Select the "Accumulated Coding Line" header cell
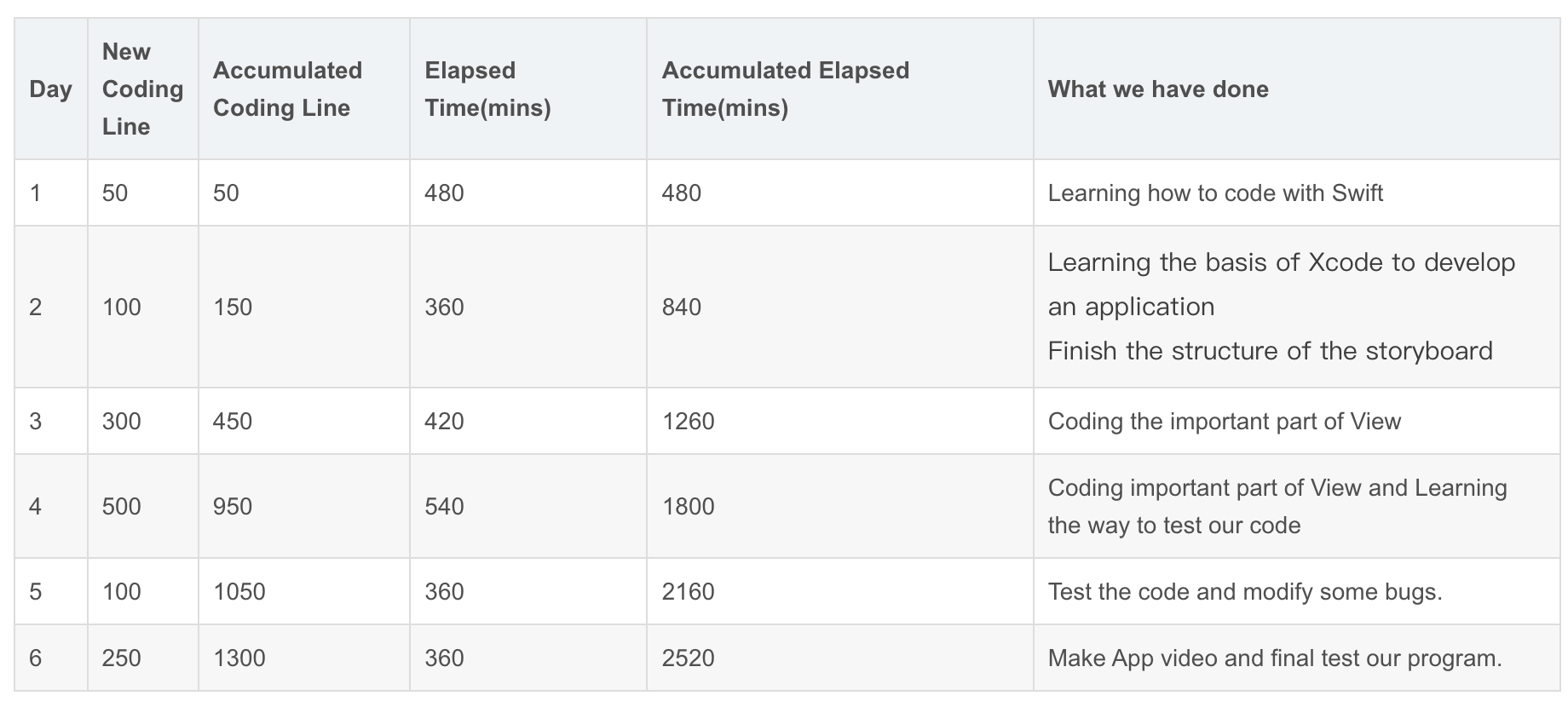The width and height of the screenshot is (1568, 707). (x=287, y=89)
